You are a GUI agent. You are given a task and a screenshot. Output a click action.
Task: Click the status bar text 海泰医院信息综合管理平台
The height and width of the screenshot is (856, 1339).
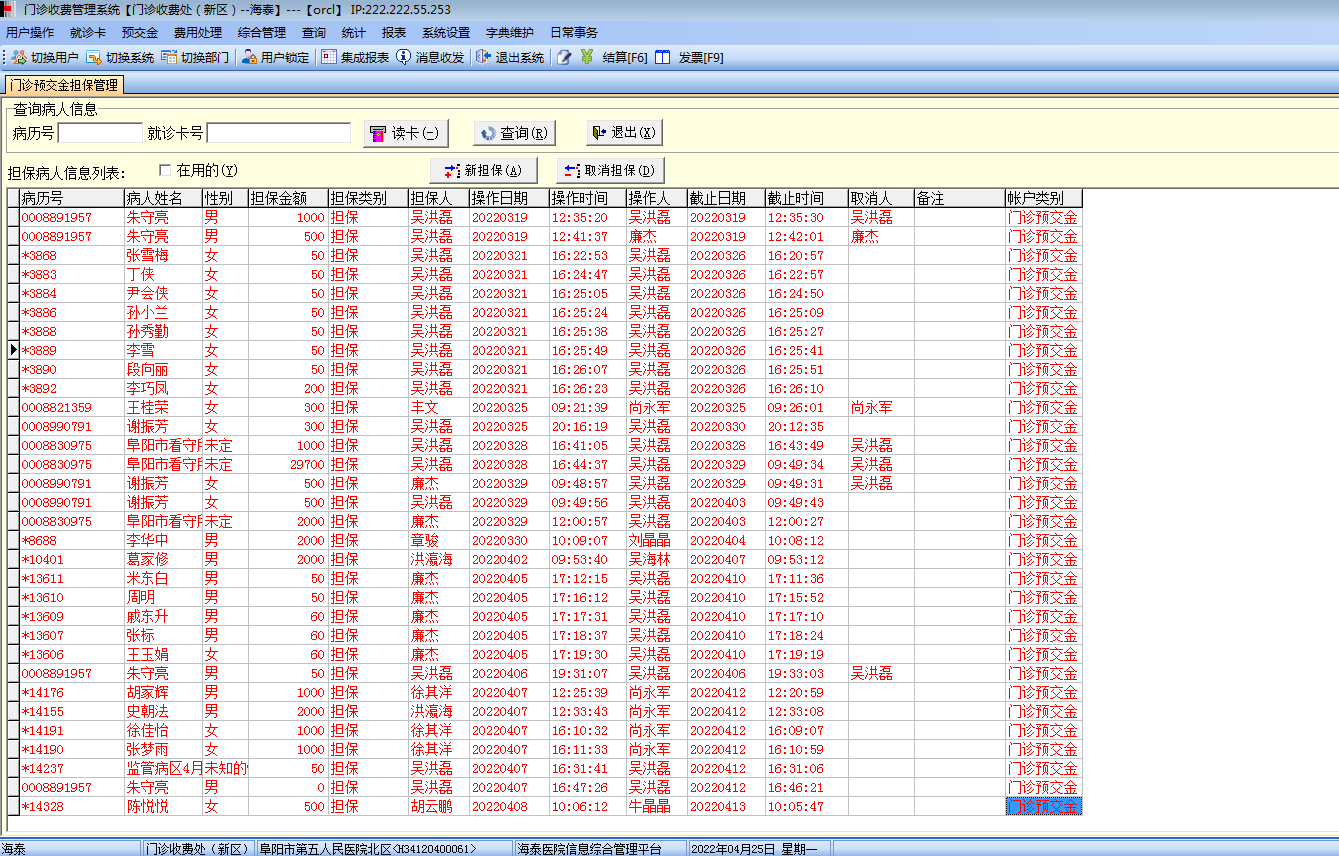pyautogui.click(x=590, y=849)
